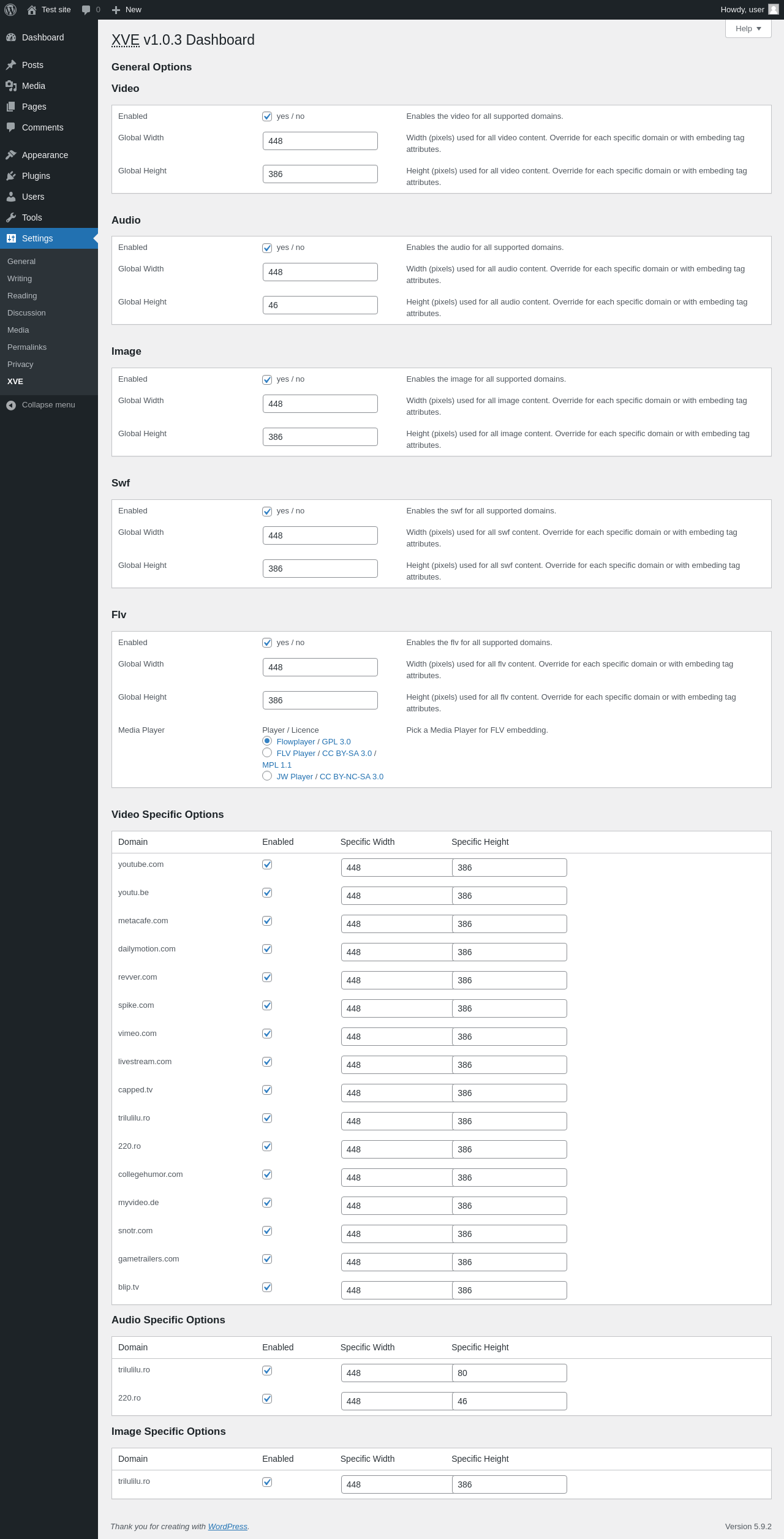The height and width of the screenshot is (1539, 784).
Task: Uncheck the collegehumor.com checkbox
Action: tap(267, 1174)
